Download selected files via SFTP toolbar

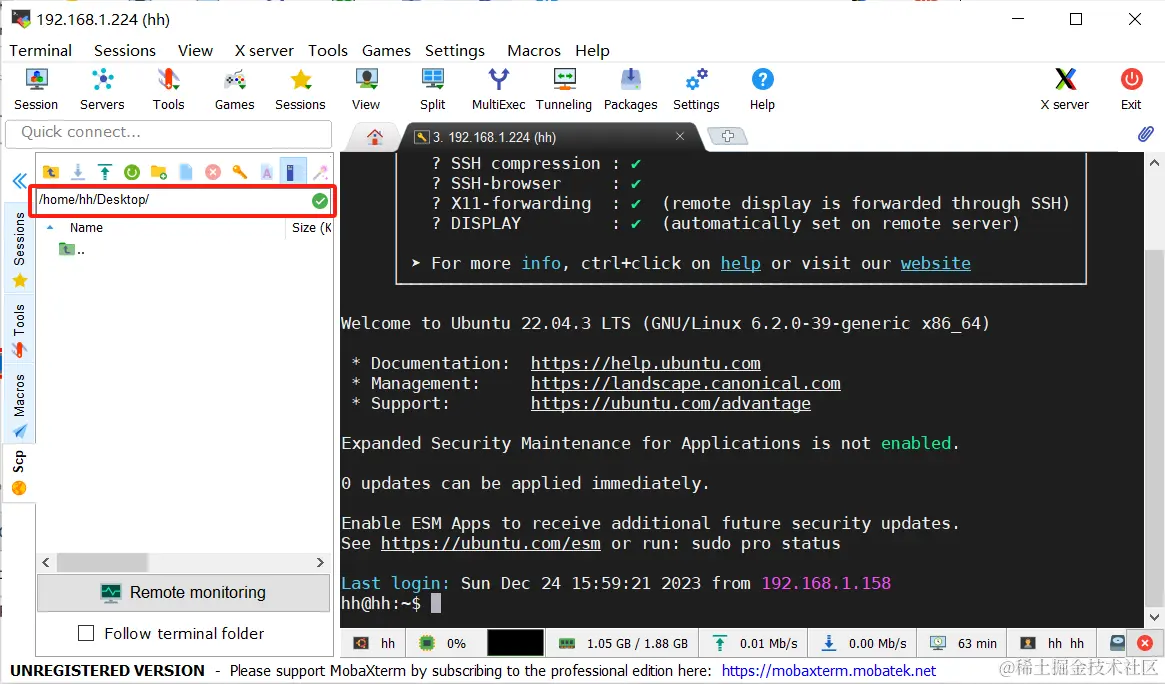point(77,172)
